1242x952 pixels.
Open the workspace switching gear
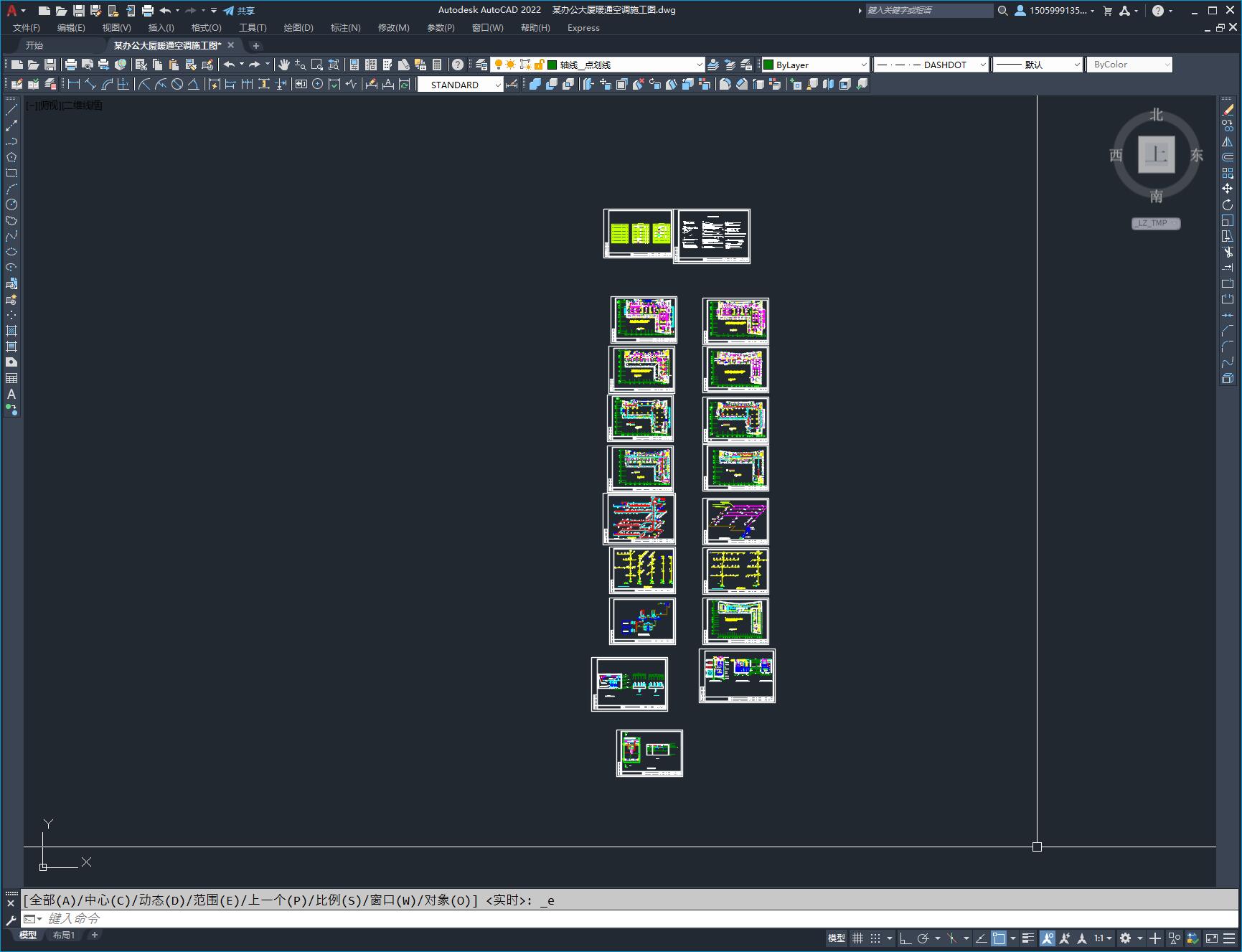[1126, 938]
